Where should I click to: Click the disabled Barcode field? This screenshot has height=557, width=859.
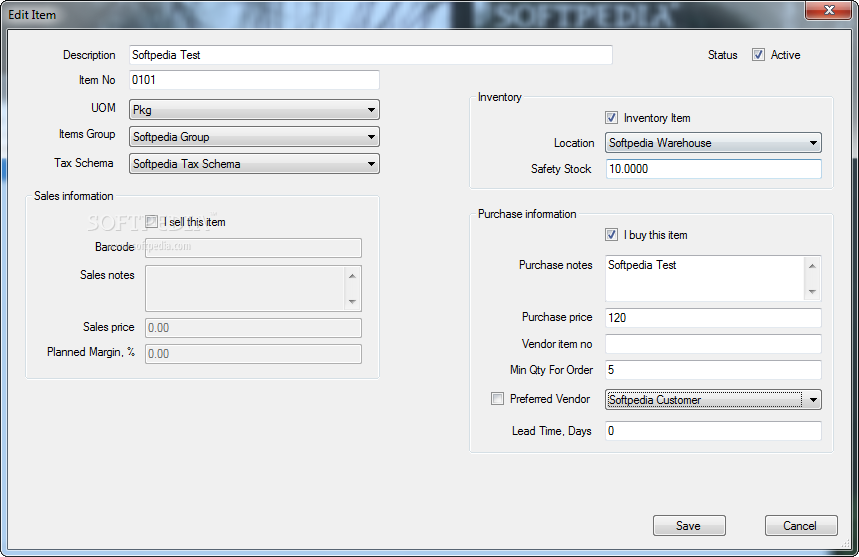pyautogui.click(x=253, y=248)
